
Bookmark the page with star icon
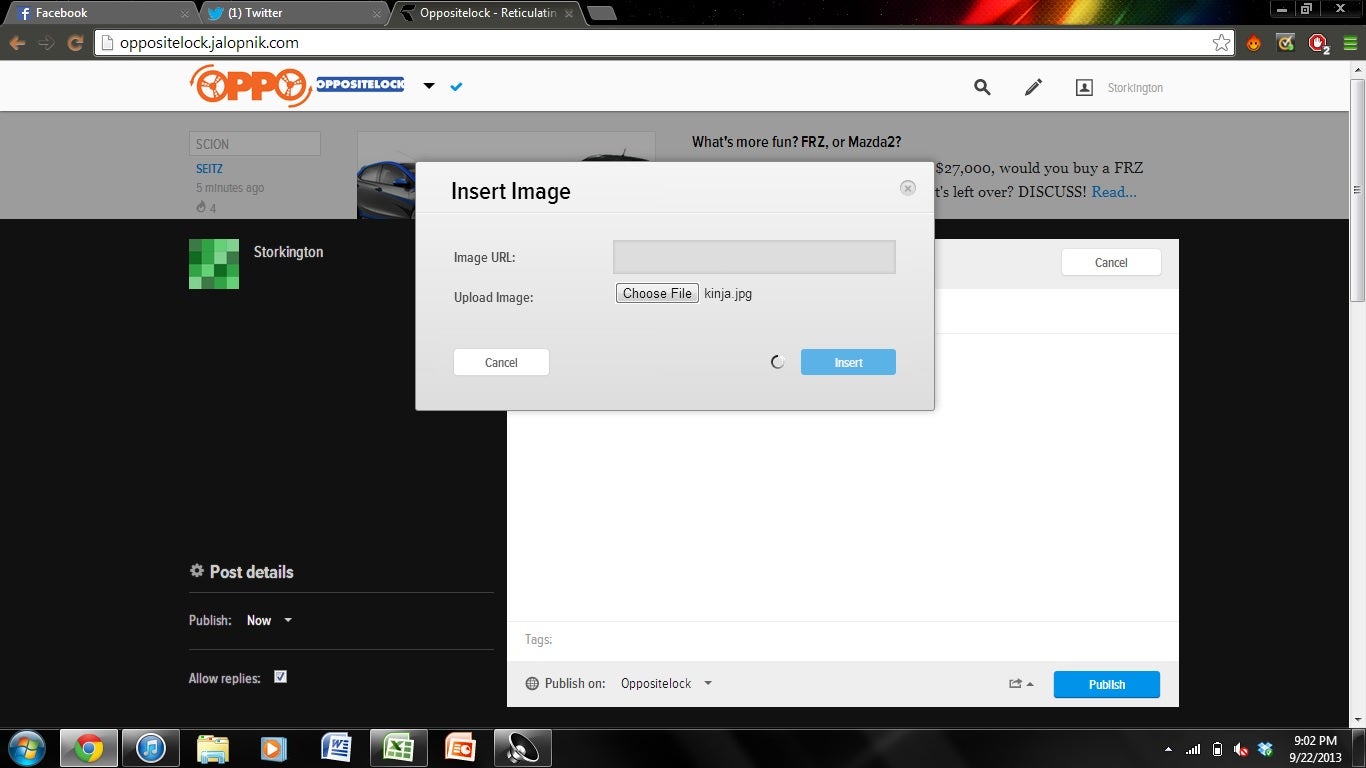1221,43
